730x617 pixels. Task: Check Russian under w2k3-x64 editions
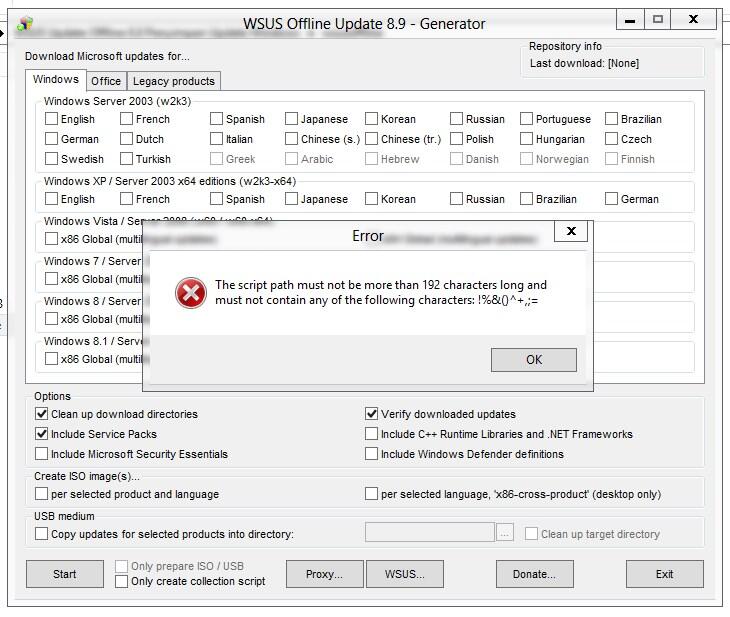[456, 199]
